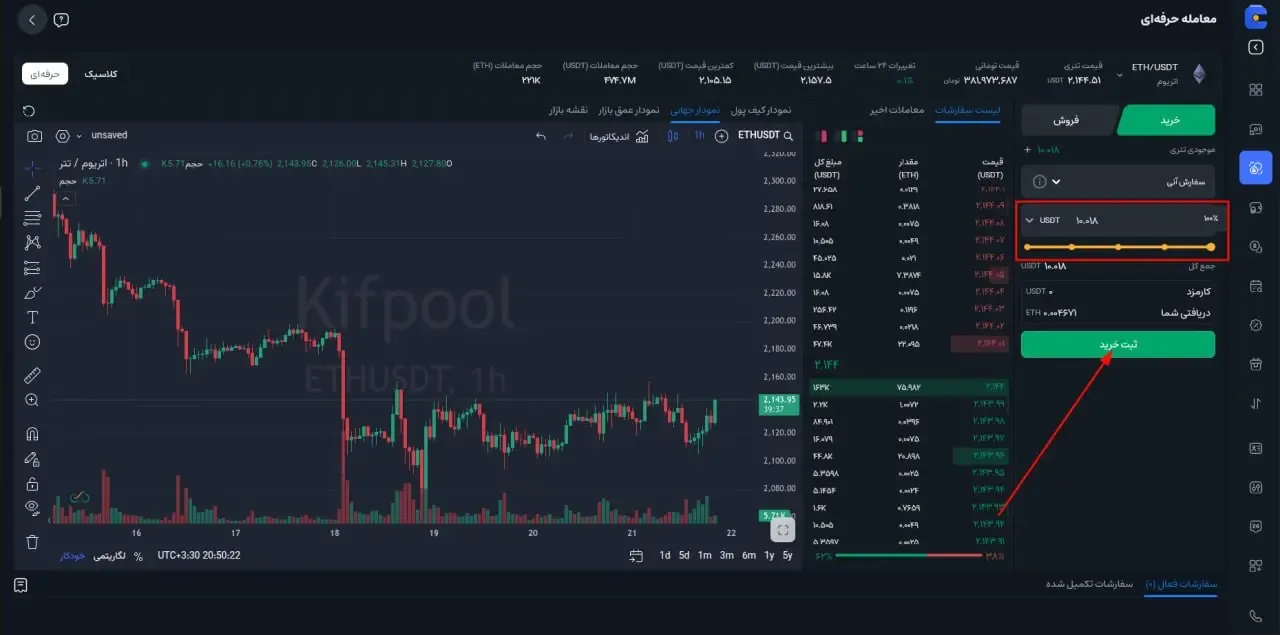1280x635 pixels.
Task: Open order type dropdown سفارش آنی
Action: coord(1118,182)
